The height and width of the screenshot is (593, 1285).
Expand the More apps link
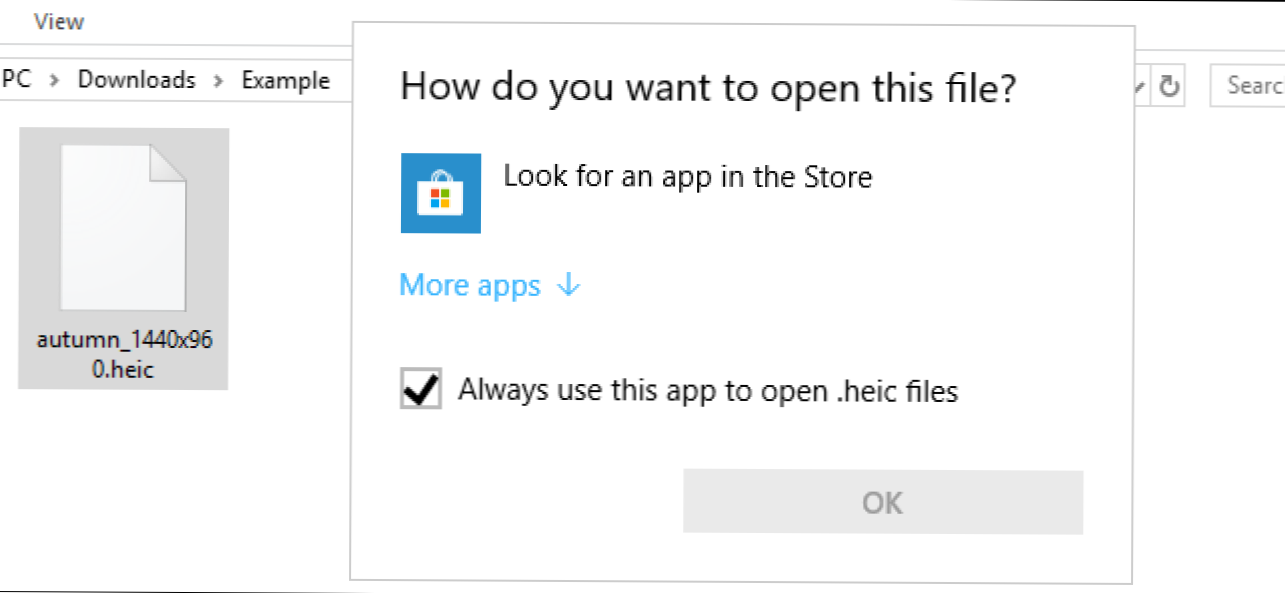pos(470,285)
